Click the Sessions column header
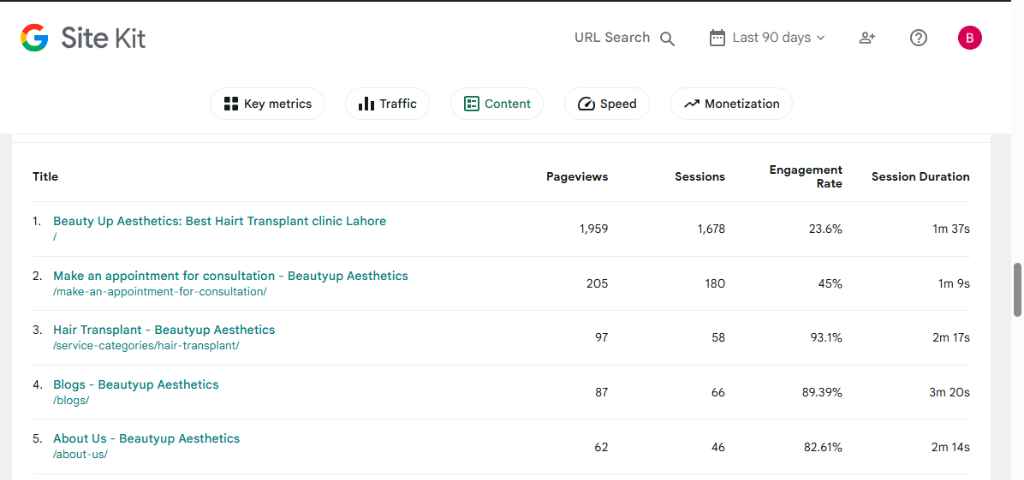1024x480 pixels. 699,176
